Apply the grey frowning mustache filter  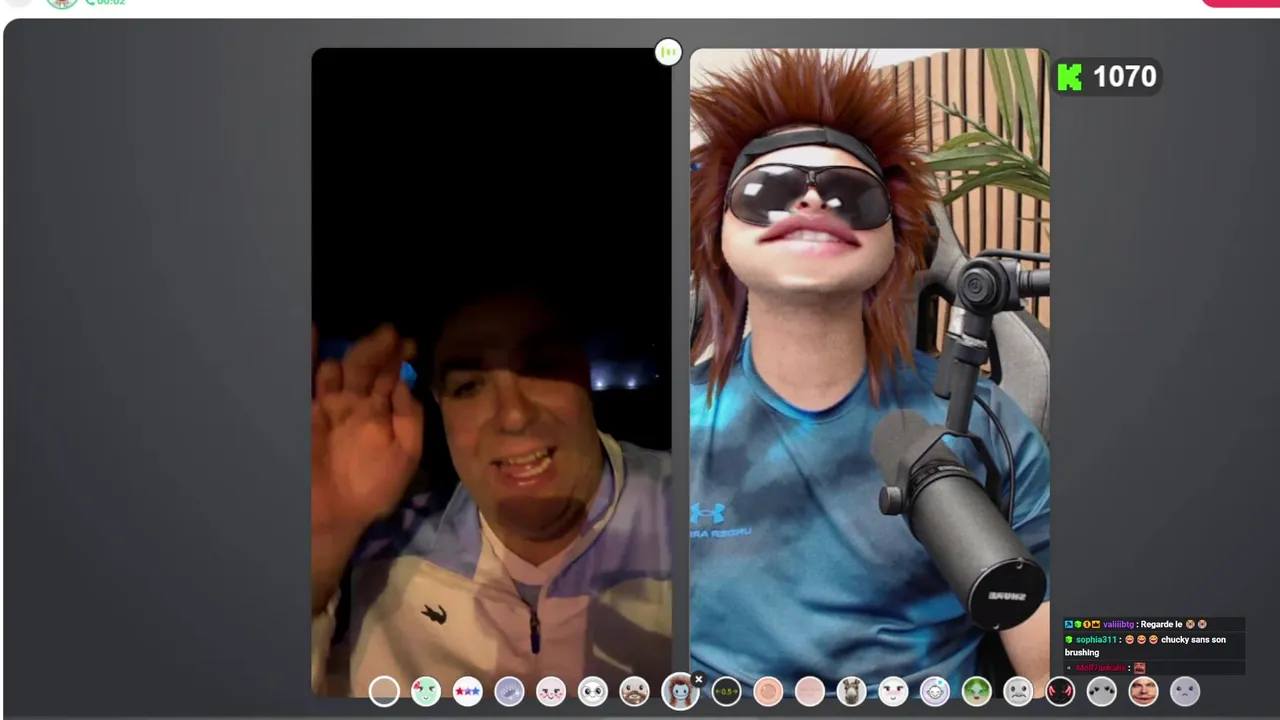(1018, 691)
